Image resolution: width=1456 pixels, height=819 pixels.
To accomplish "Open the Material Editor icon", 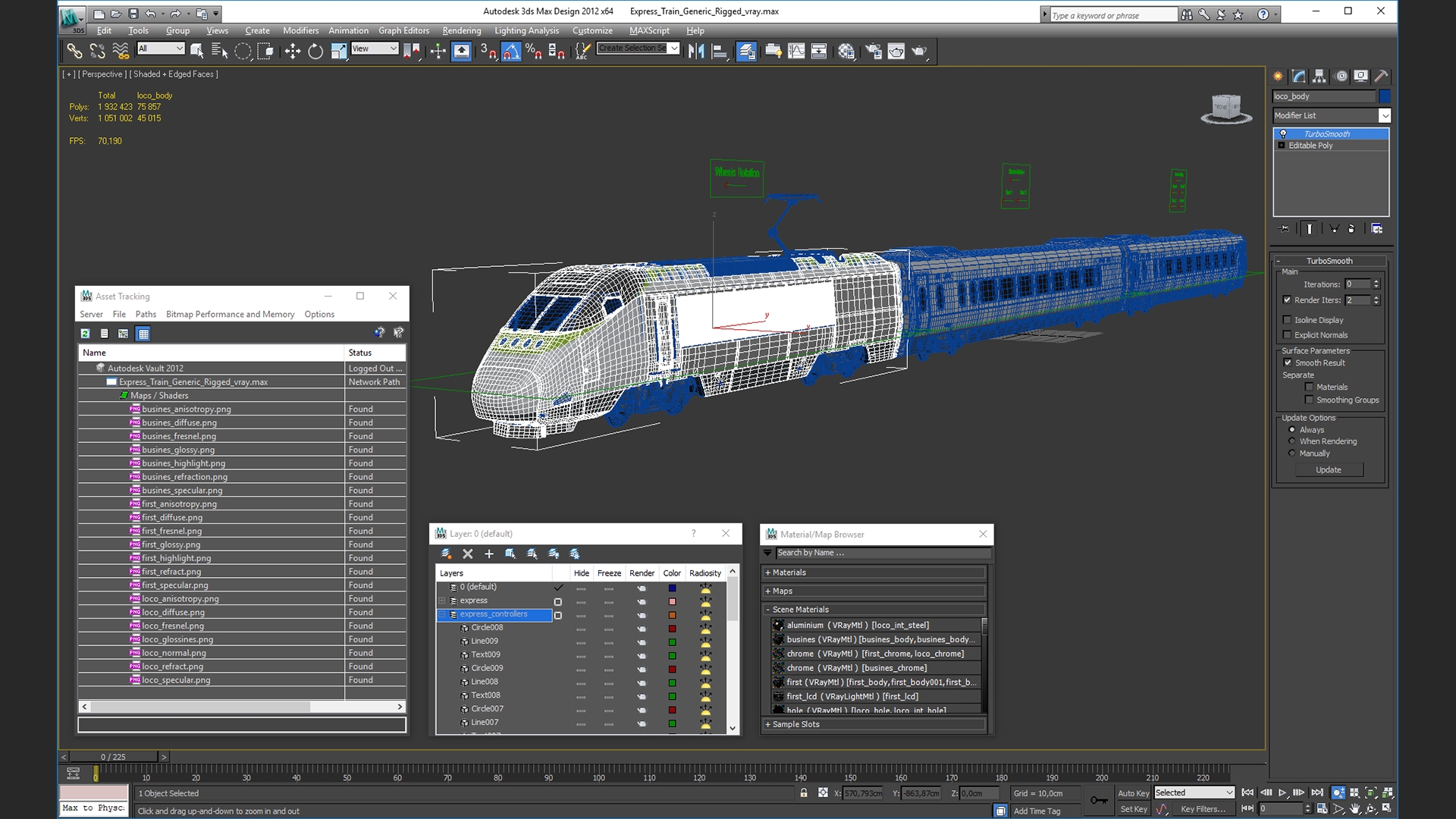I will [846, 51].
